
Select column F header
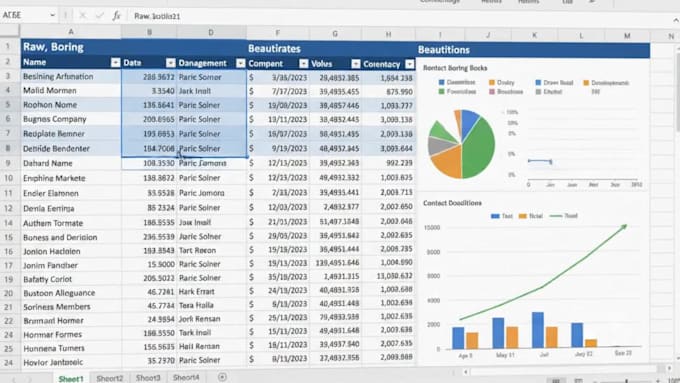pos(278,33)
